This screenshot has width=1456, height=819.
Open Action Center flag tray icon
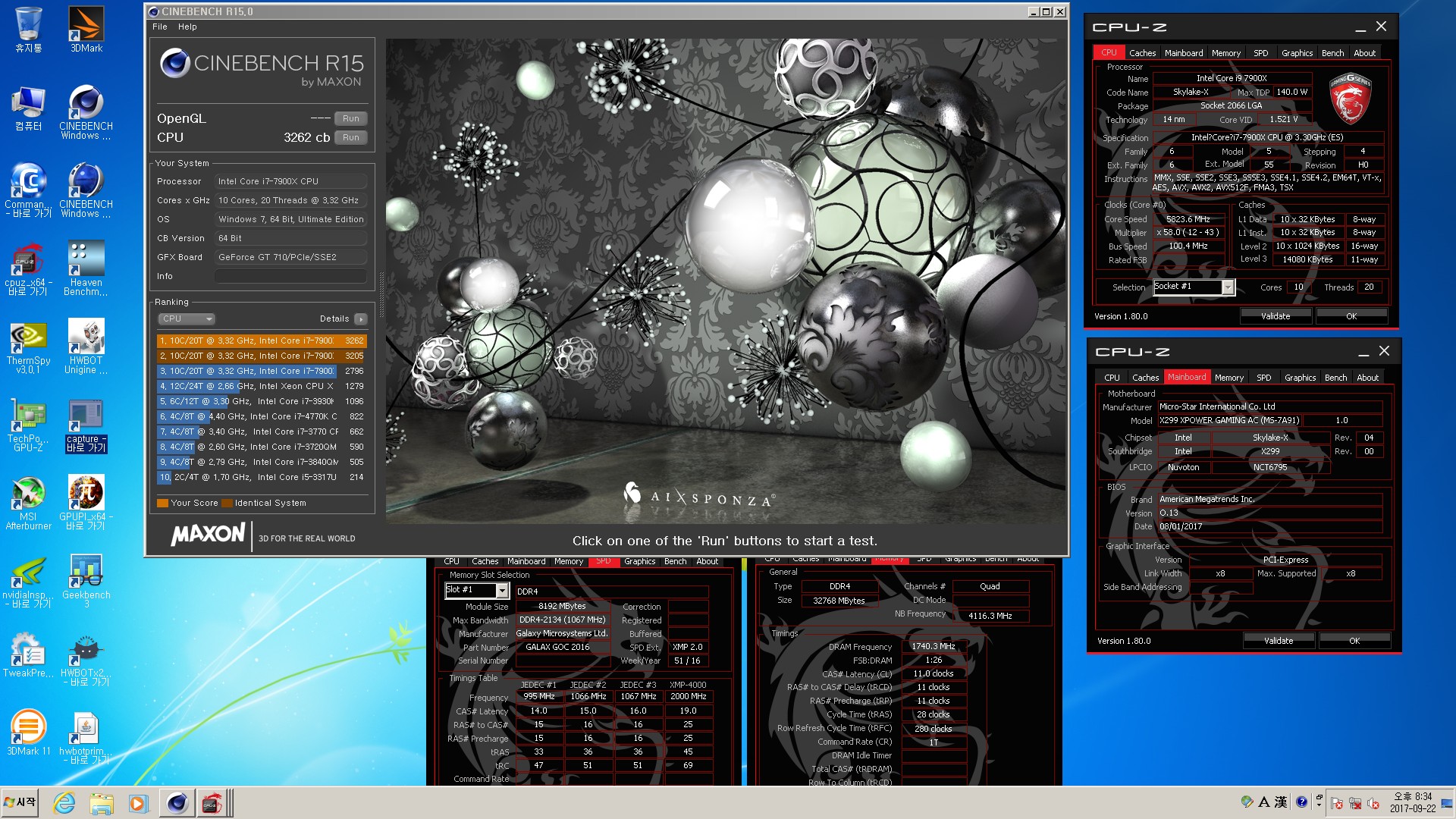coord(1337,803)
